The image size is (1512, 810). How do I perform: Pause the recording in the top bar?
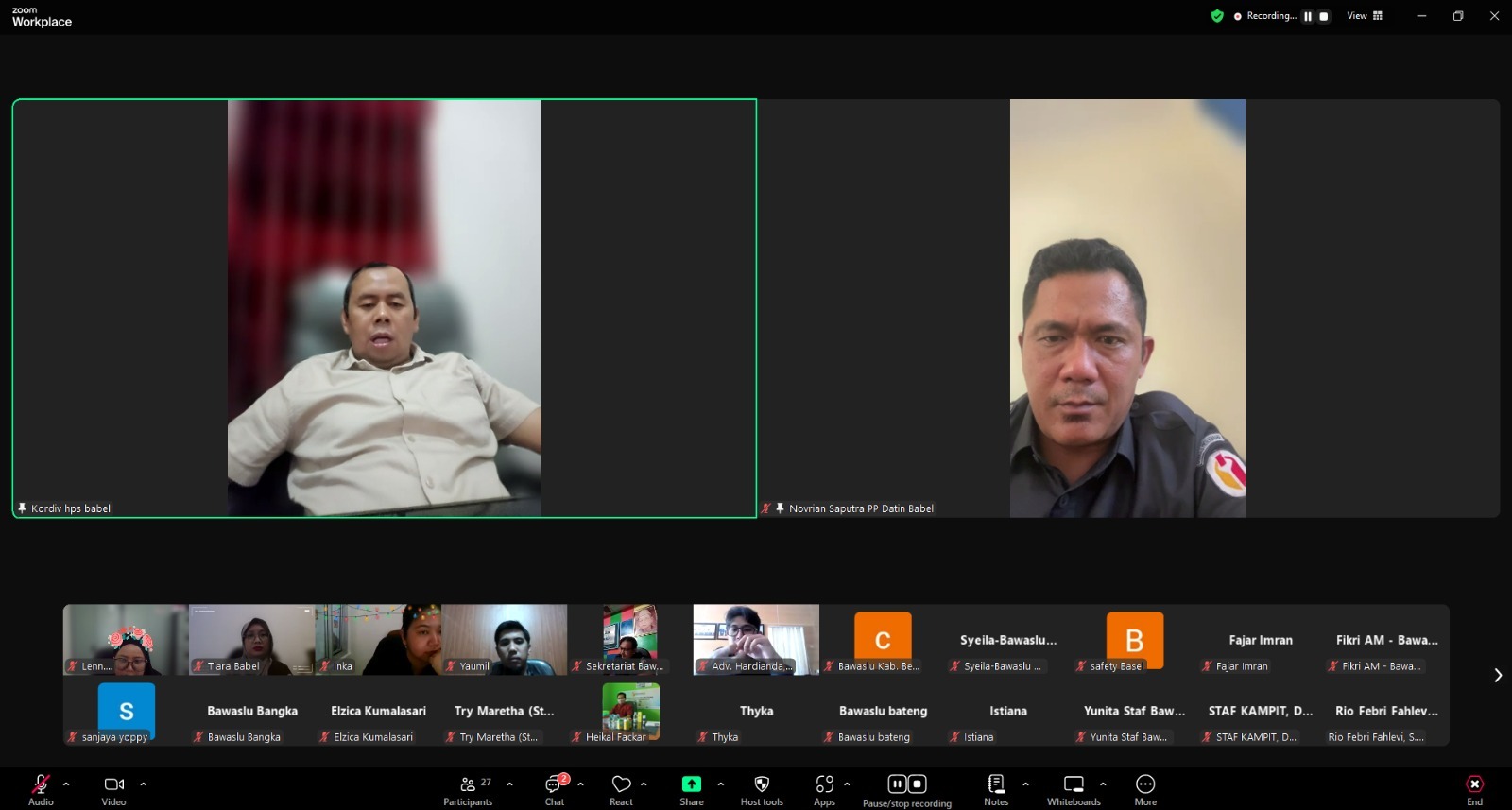click(x=1308, y=16)
